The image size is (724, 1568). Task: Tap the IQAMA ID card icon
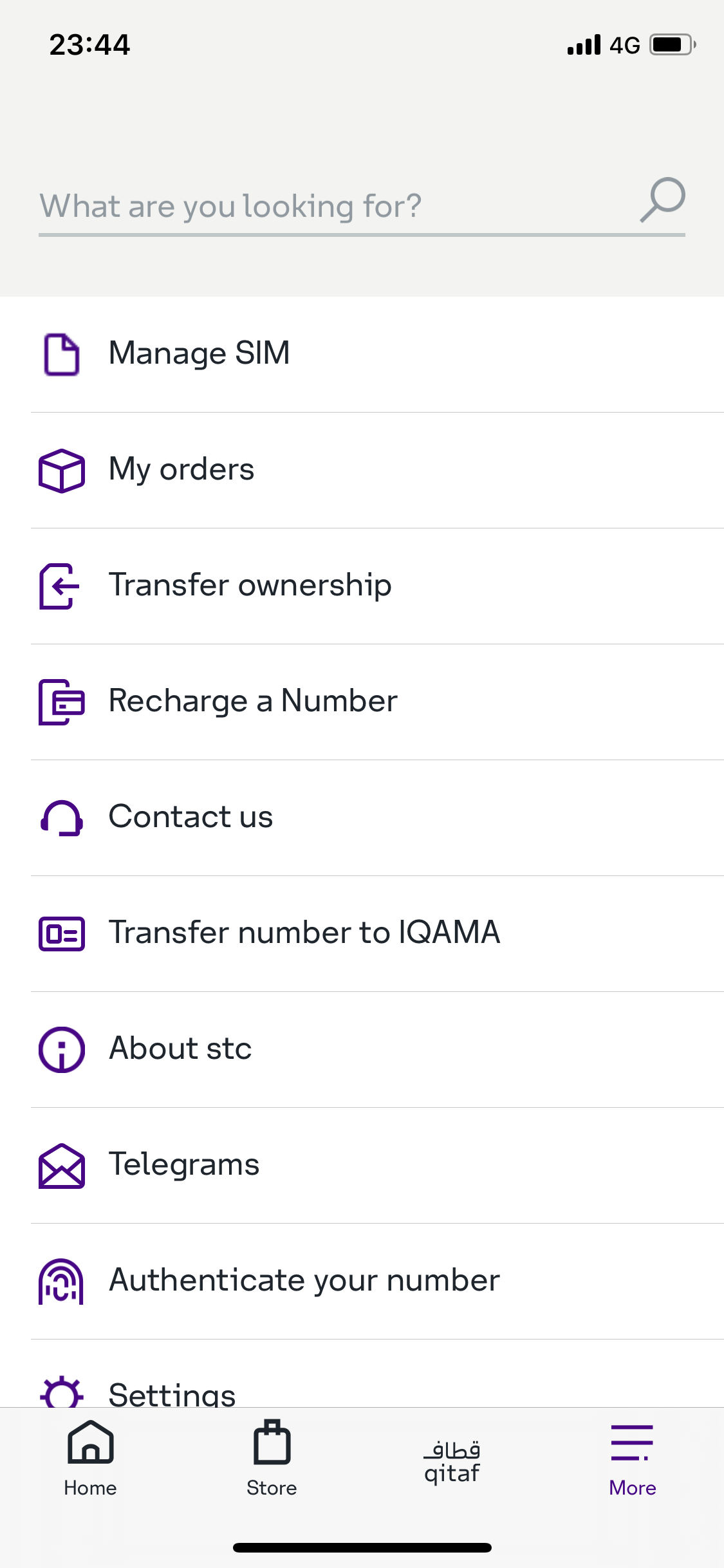[x=61, y=933]
